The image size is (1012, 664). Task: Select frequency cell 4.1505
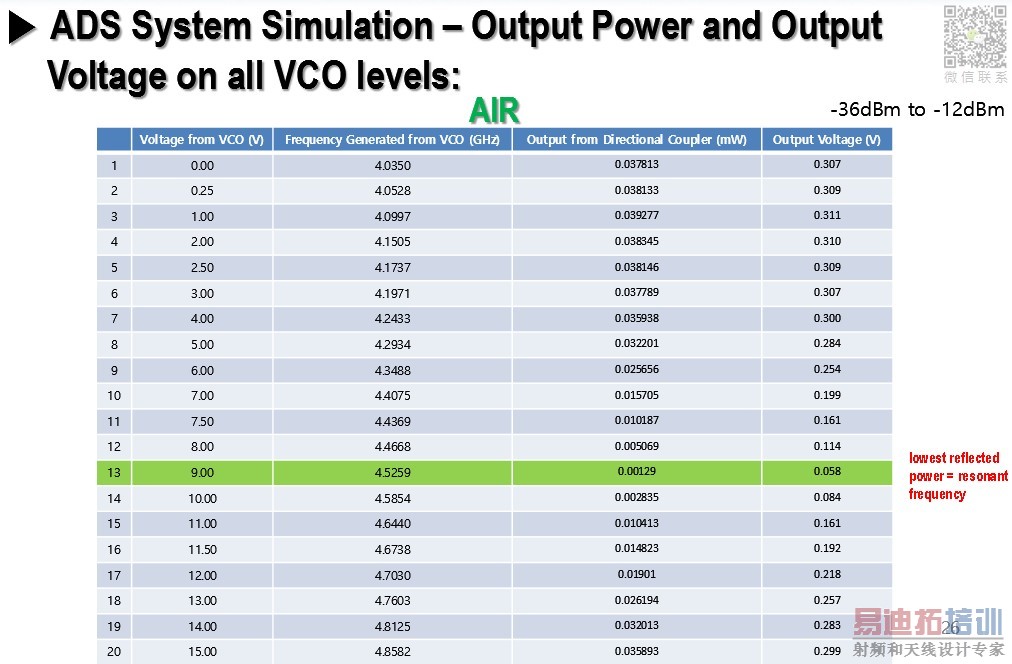click(392, 242)
